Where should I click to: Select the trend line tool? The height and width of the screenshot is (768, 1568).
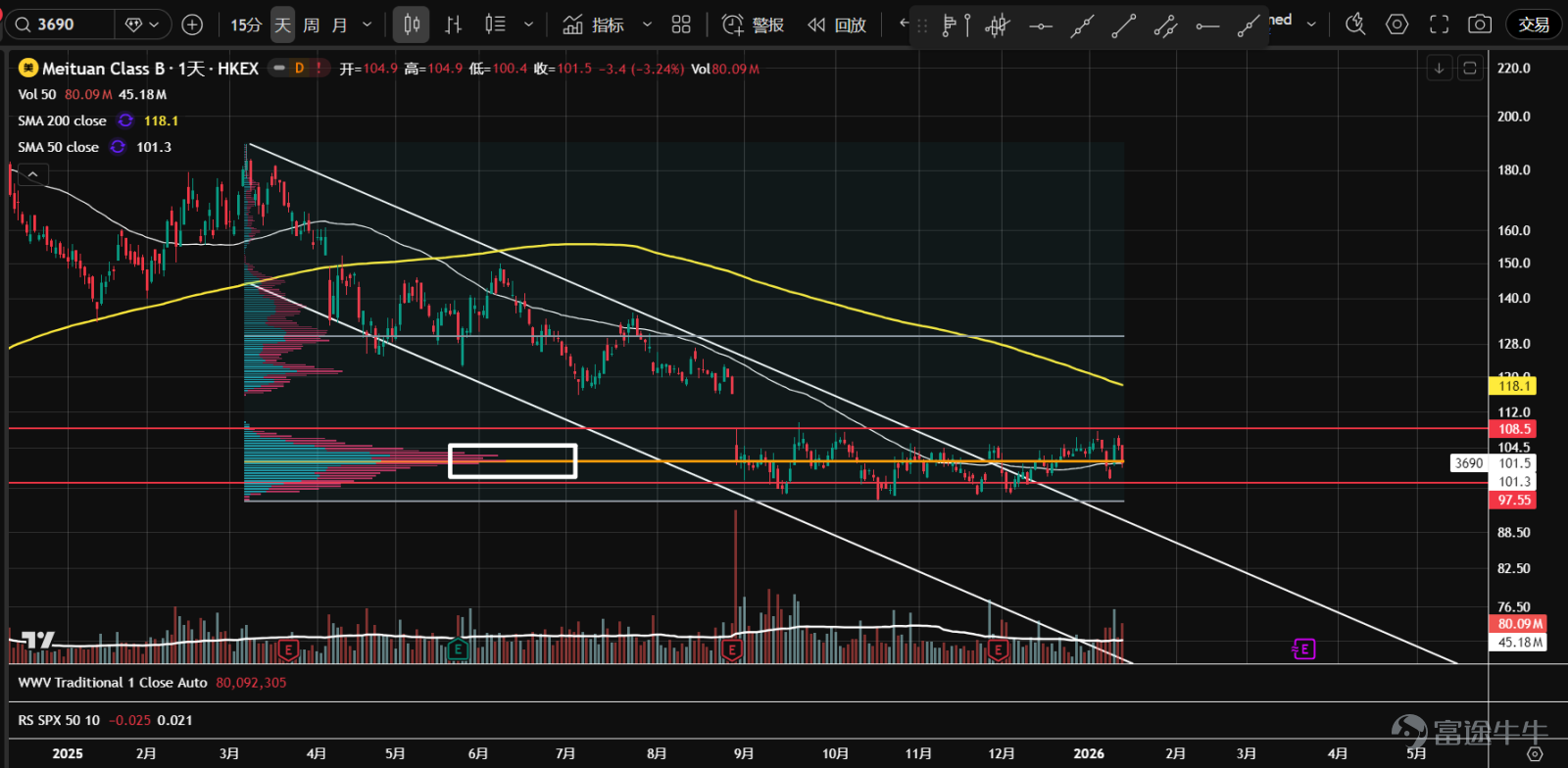coord(1124,26)
